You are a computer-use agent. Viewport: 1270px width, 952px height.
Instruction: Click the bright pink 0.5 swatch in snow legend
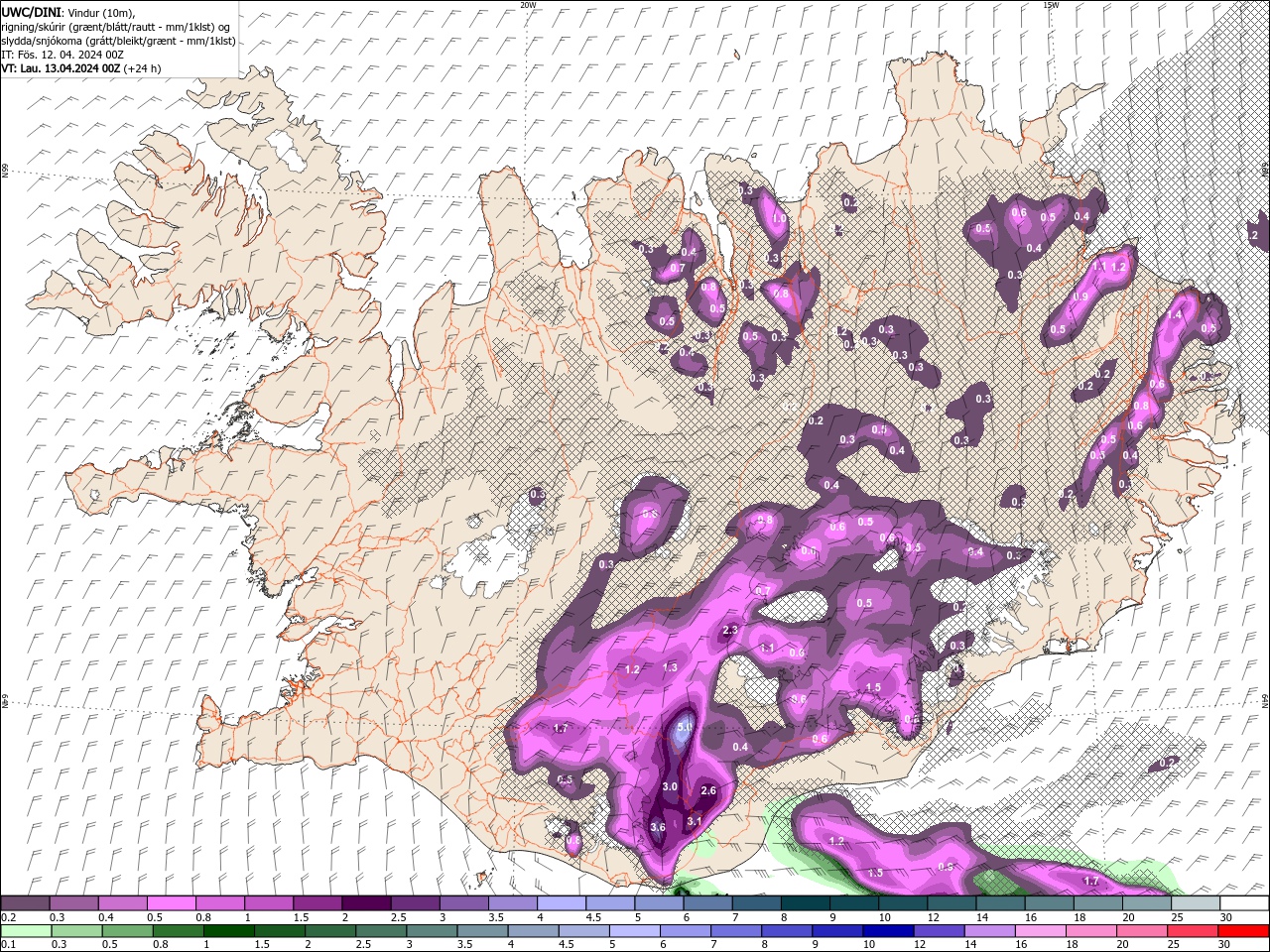click(171, 903)
